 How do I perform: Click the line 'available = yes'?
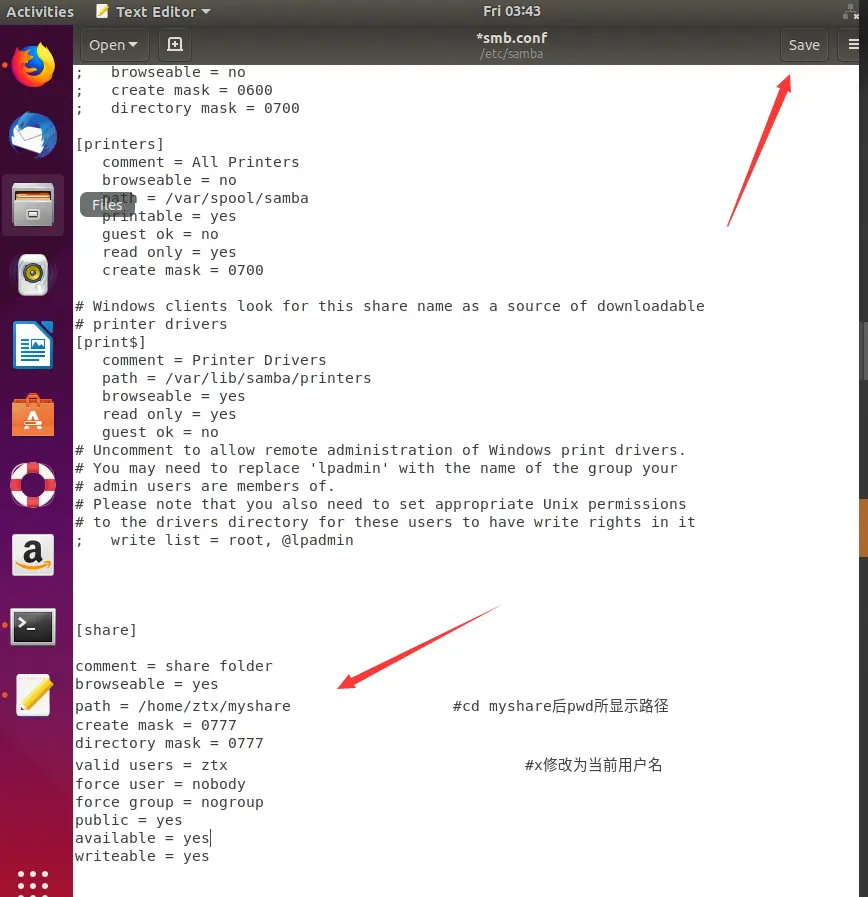click(142, 838)
